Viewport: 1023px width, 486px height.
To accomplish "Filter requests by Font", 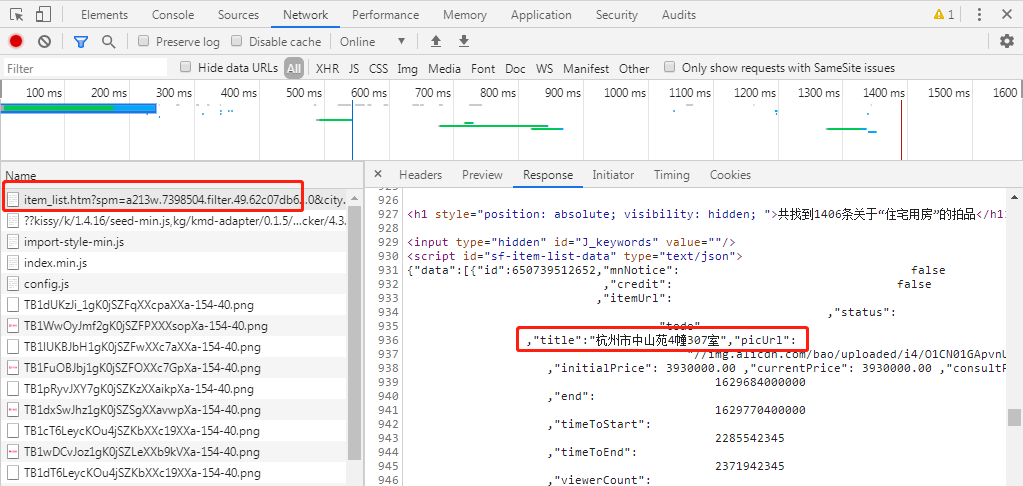I will pos(483,68).
